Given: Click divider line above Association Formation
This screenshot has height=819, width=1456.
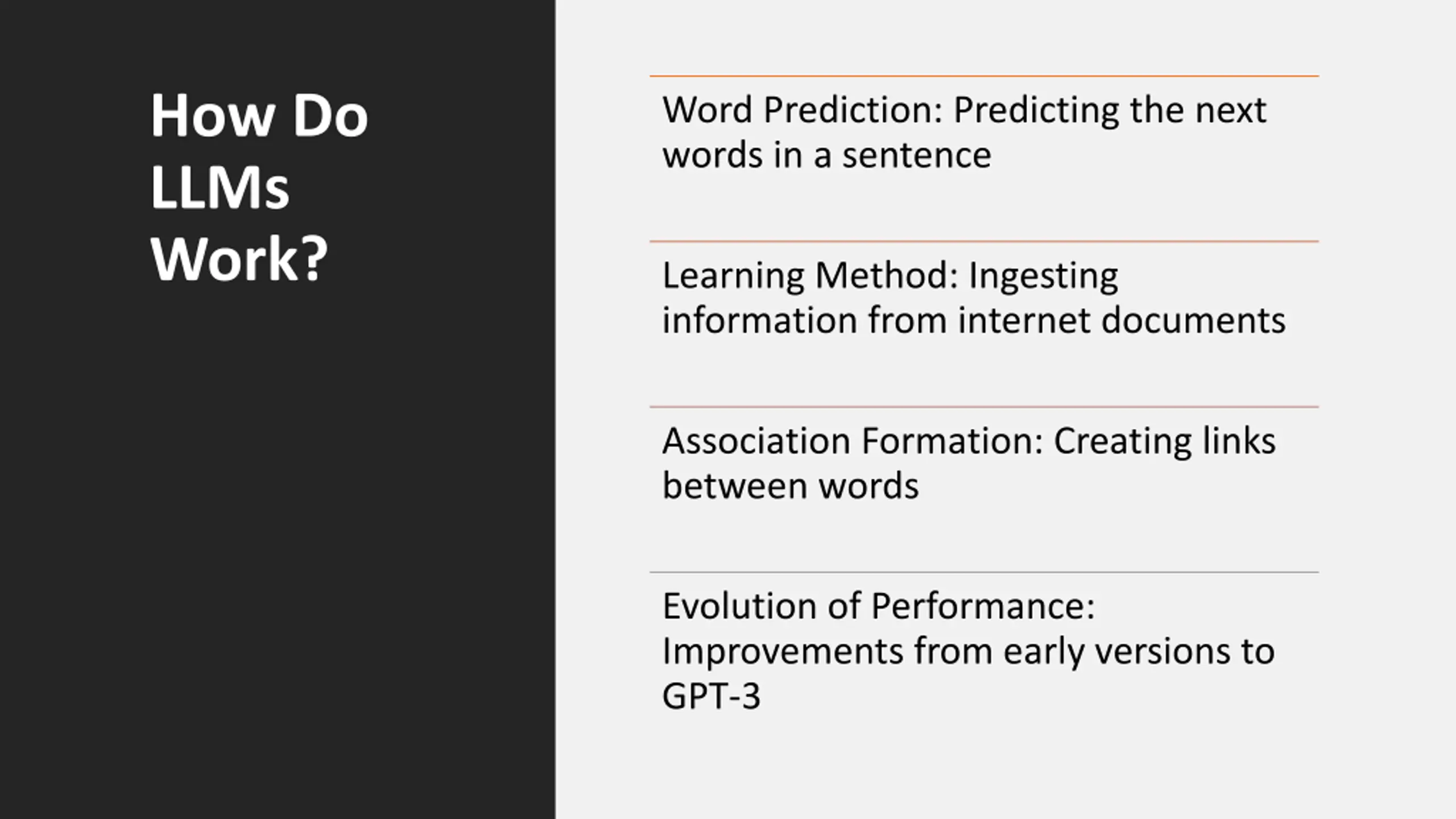Looking at the screenshot, I should click(x=984, y=407).
